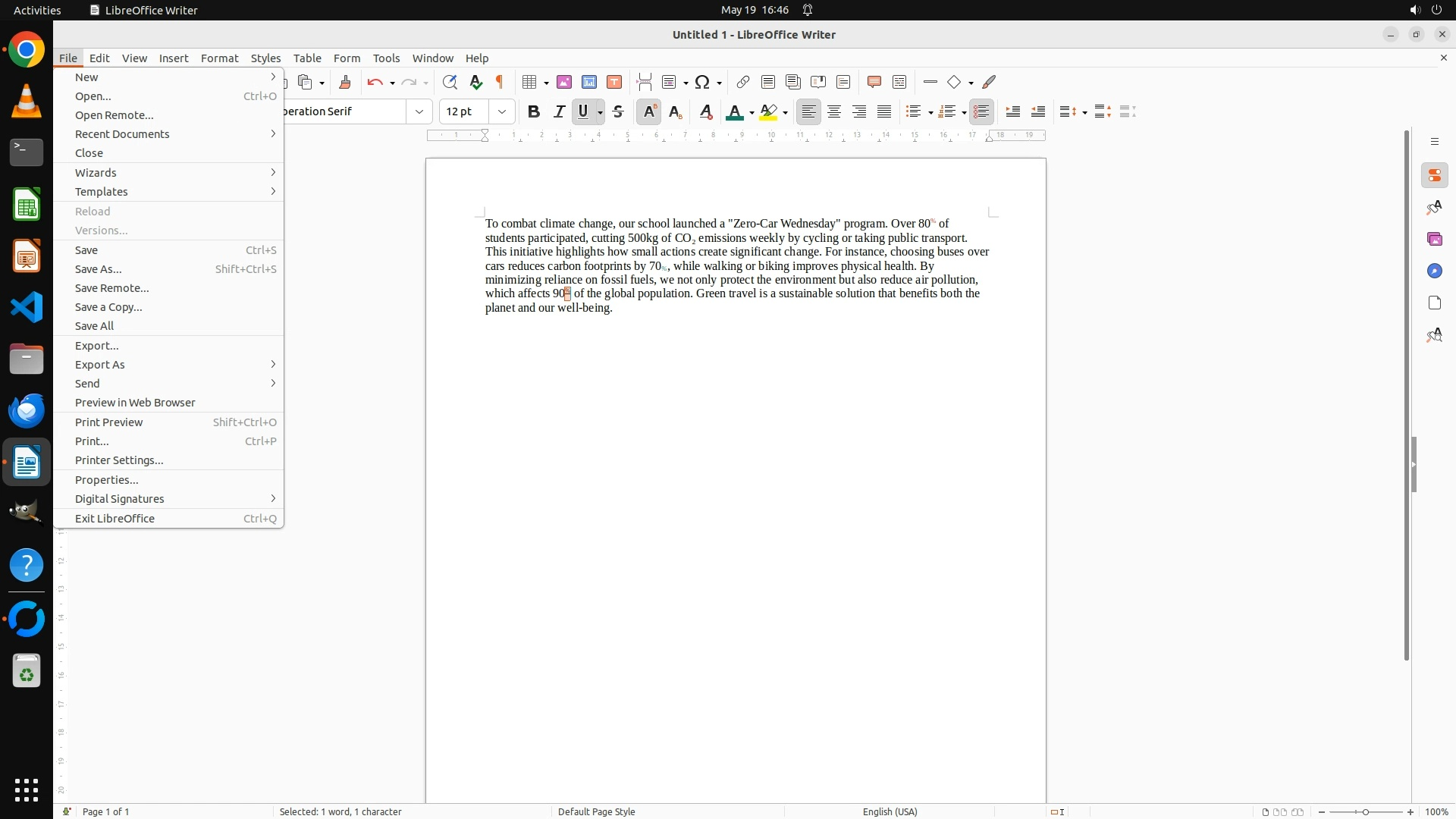
Task: Open the sidebar Gallery panel icon
Action: tap(1434, 239)
